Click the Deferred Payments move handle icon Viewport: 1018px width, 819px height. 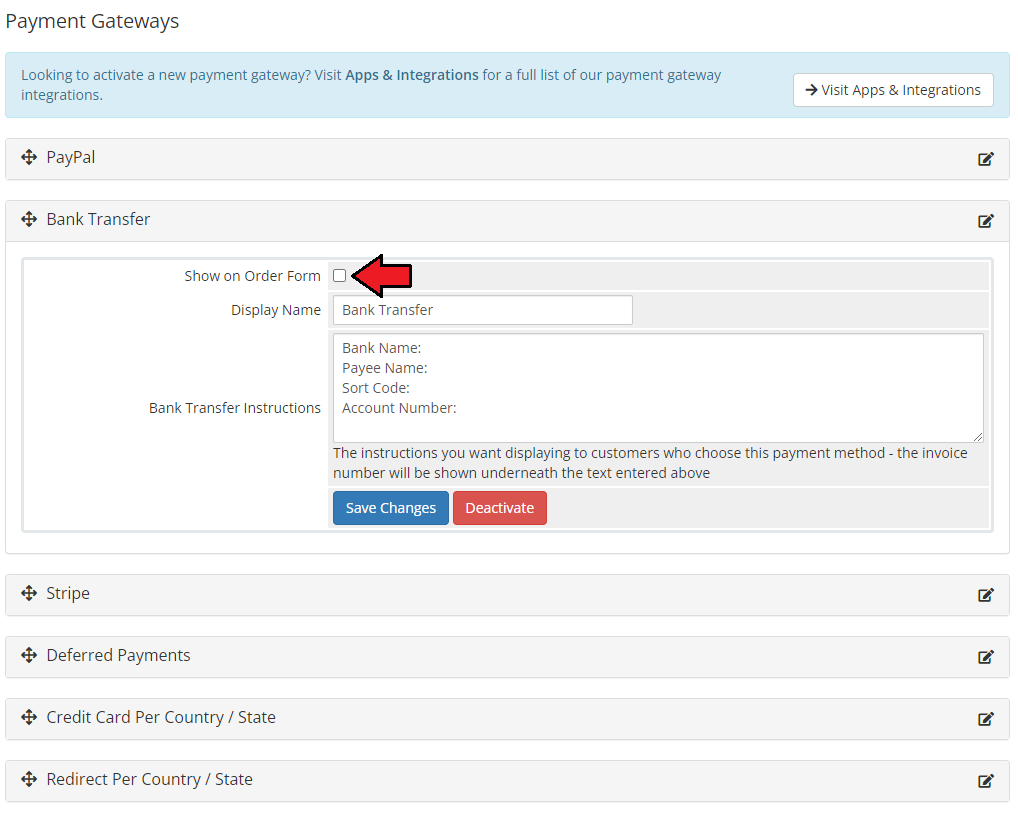click(x=29, y=655)
